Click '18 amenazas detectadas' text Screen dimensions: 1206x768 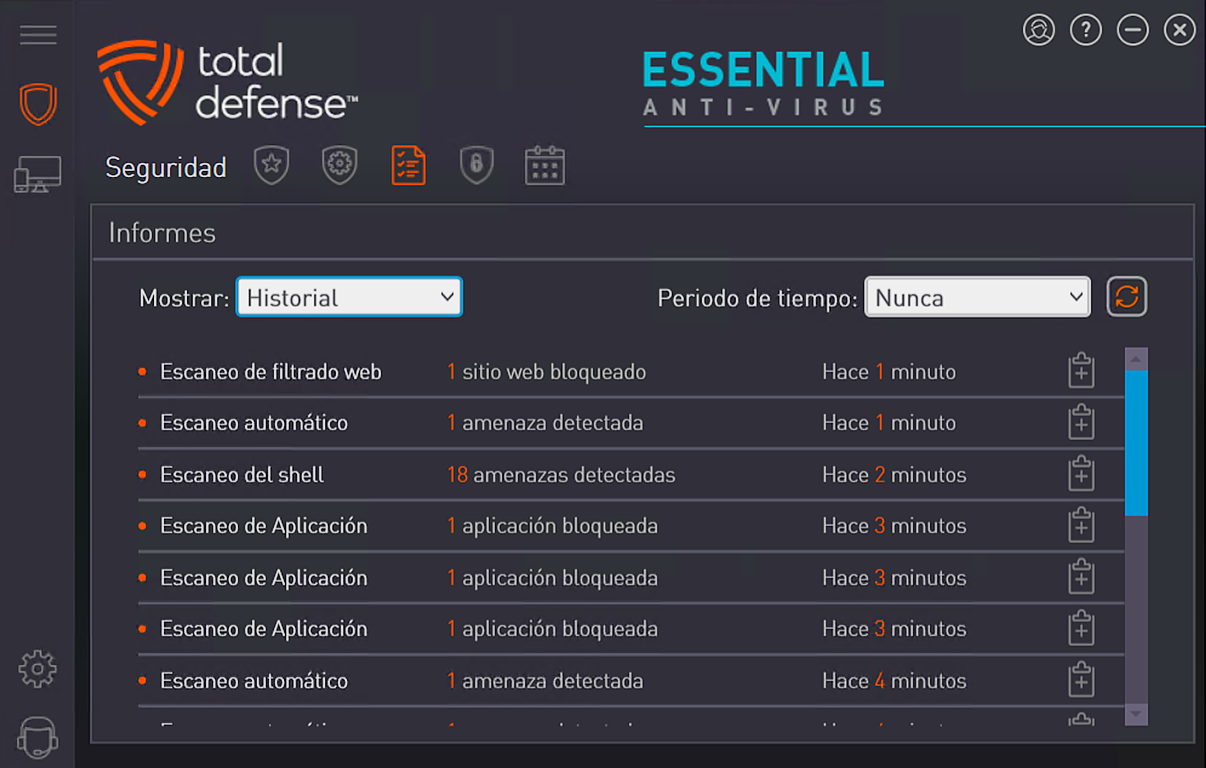click(x=561, y=475)
